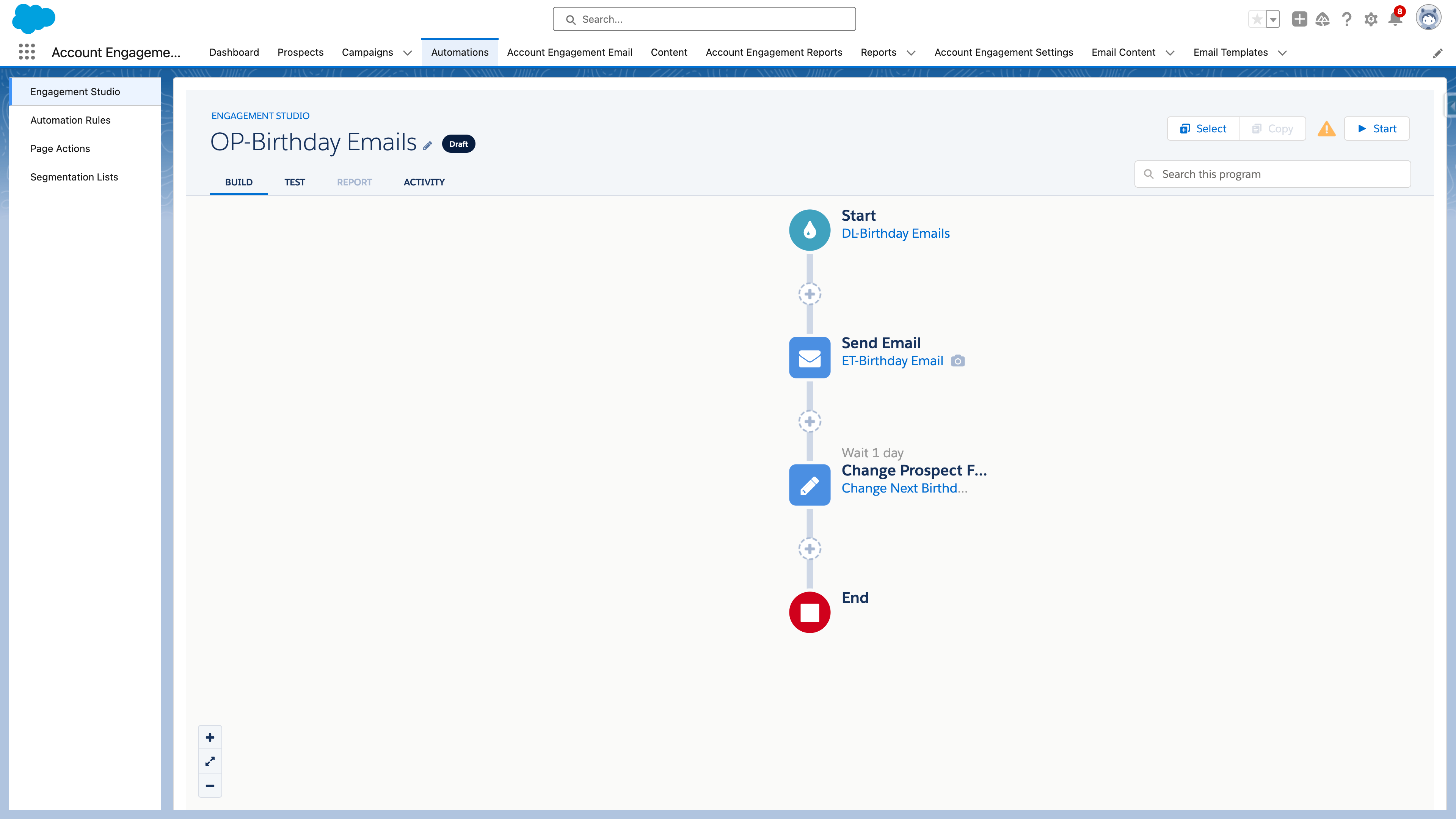Open the Setup gear icon
This screenshot has height=819, width=1456.
(x=1371, y=19)
